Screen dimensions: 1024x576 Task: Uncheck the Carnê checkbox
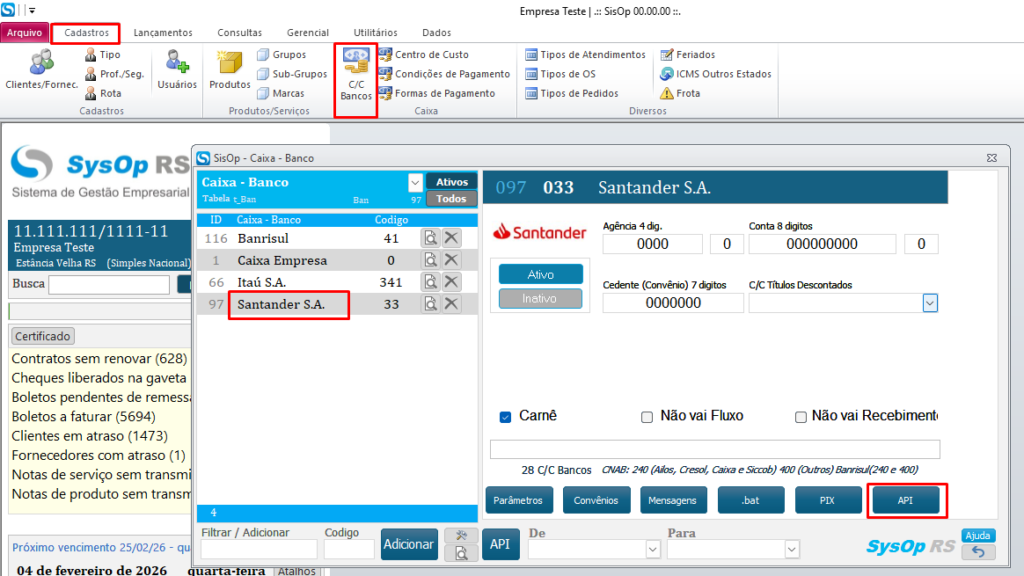pyautogui.click(x=506, y=416)
